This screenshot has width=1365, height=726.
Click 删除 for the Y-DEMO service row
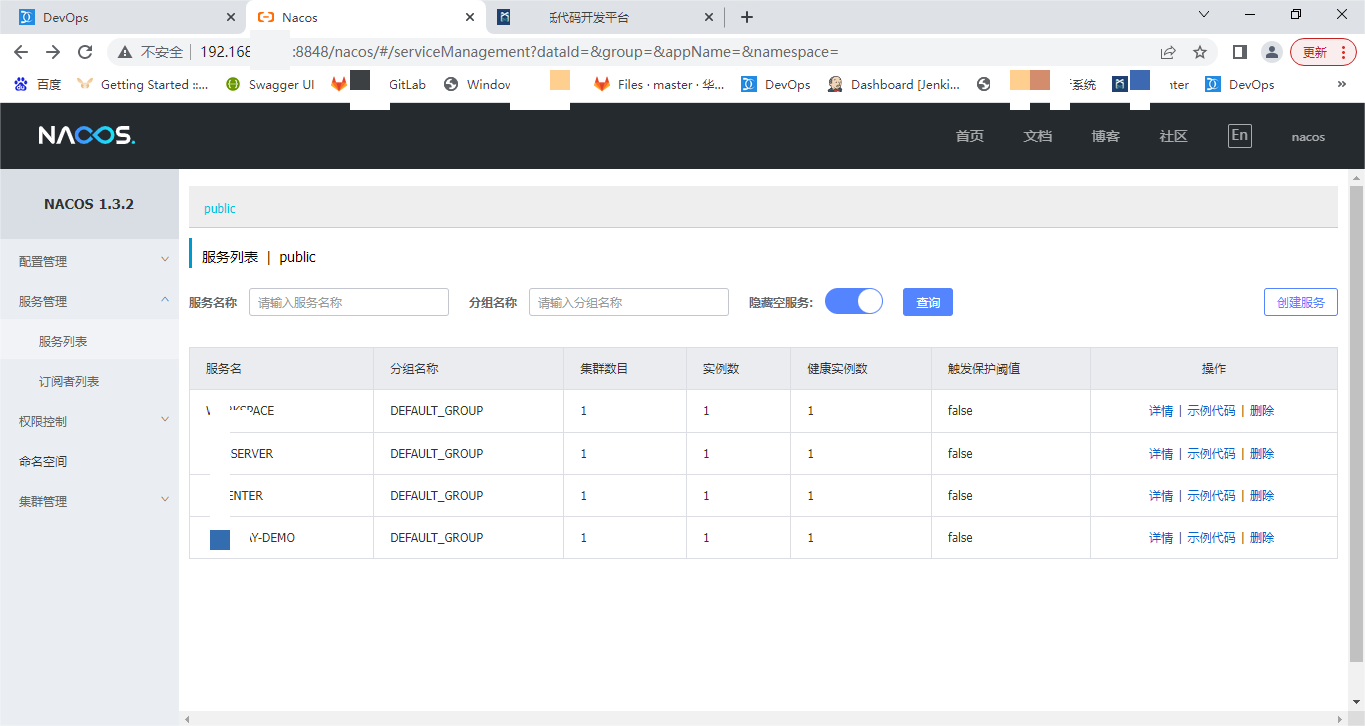point(1262,538)
